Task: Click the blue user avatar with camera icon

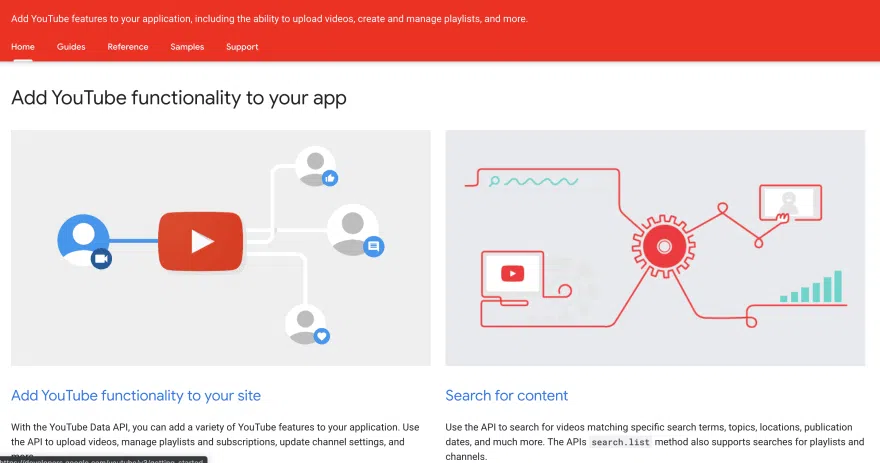Action: (x=84, y=240)
